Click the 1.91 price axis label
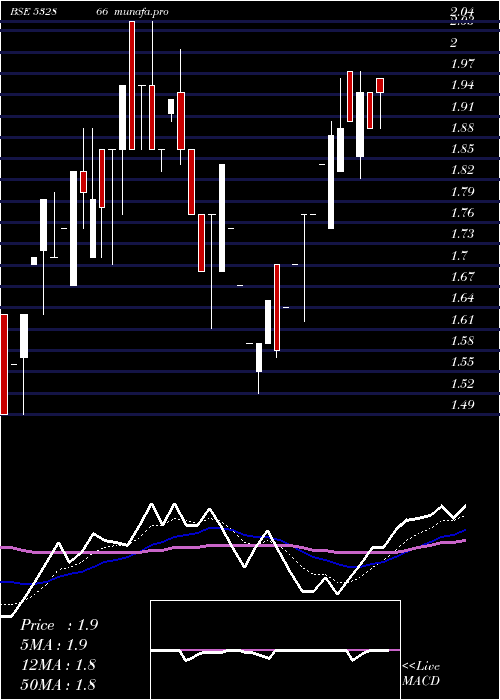 [x=462, y=107]
